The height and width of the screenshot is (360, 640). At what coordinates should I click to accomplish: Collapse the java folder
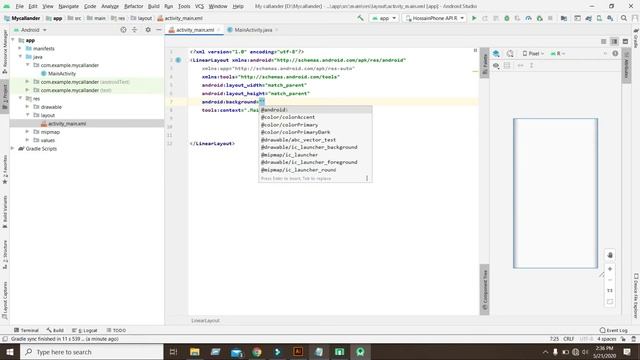point(20,57)
